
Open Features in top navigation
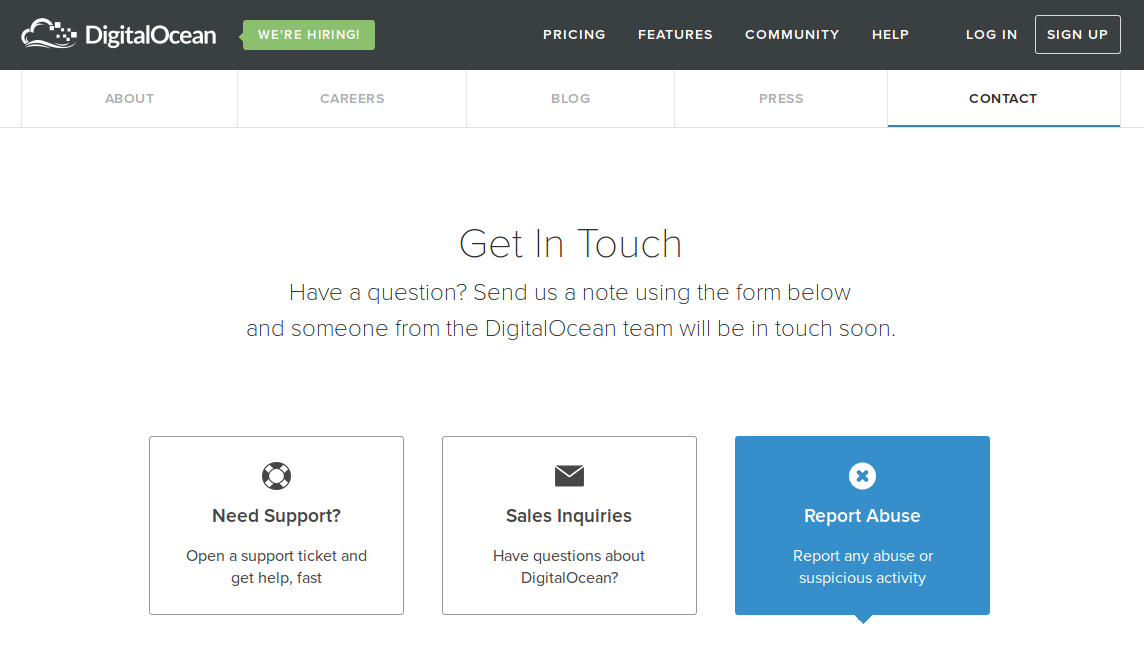(x=675, y=34)
